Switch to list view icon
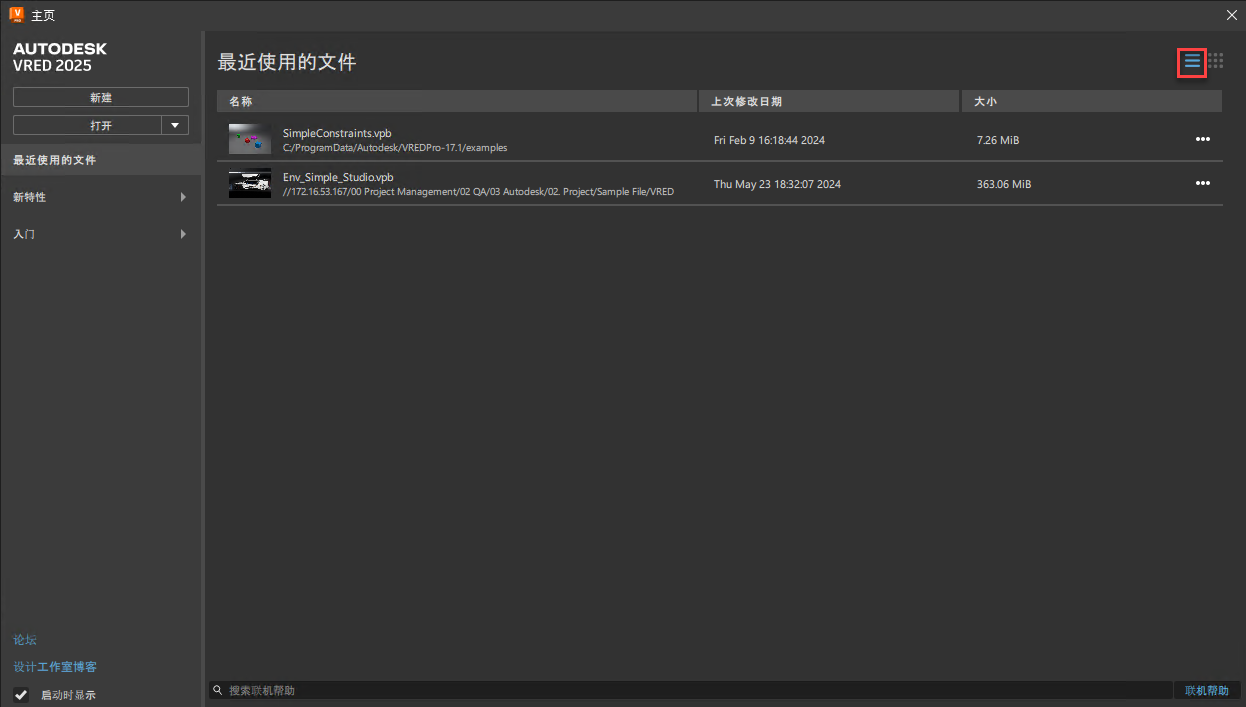1246x707 pixels. [1192, 62]
